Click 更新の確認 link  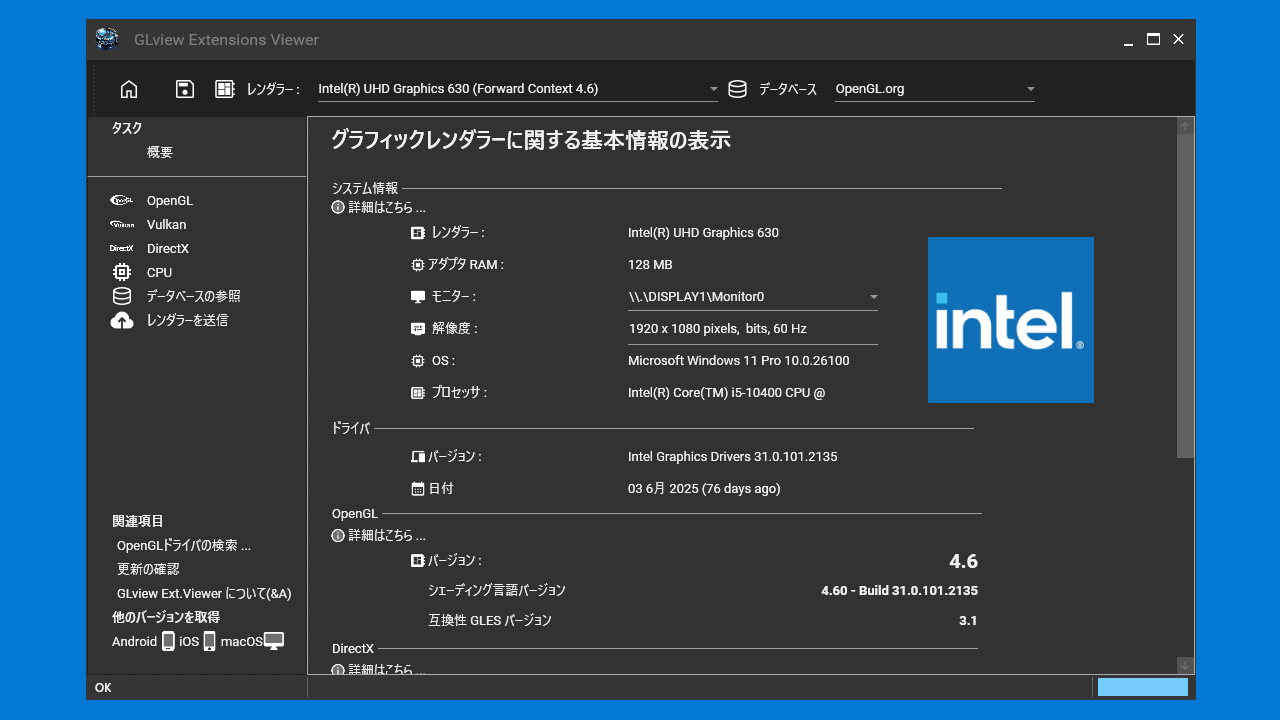[148, 569]
